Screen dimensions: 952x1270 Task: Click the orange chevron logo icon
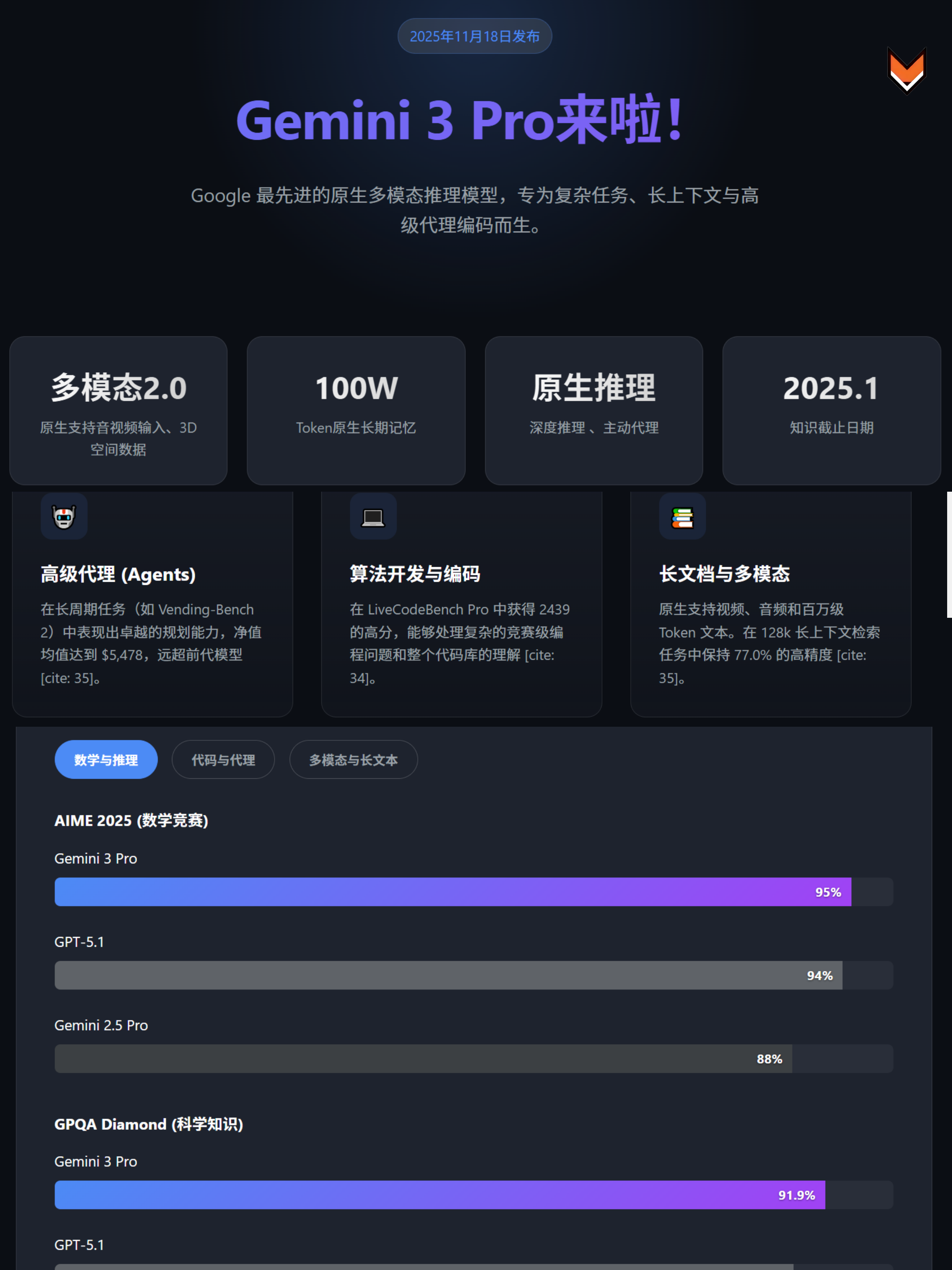pyautogui.click(x=906, y=71)
